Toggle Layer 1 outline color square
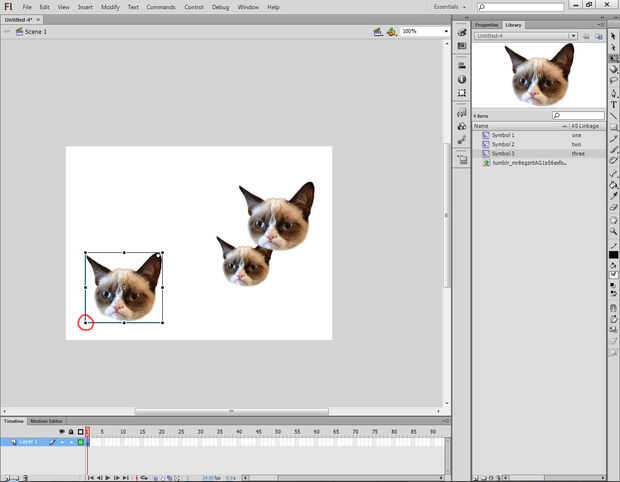Viewport: 620px width, 482px height. pyautogui.click(x=80, y=441)
